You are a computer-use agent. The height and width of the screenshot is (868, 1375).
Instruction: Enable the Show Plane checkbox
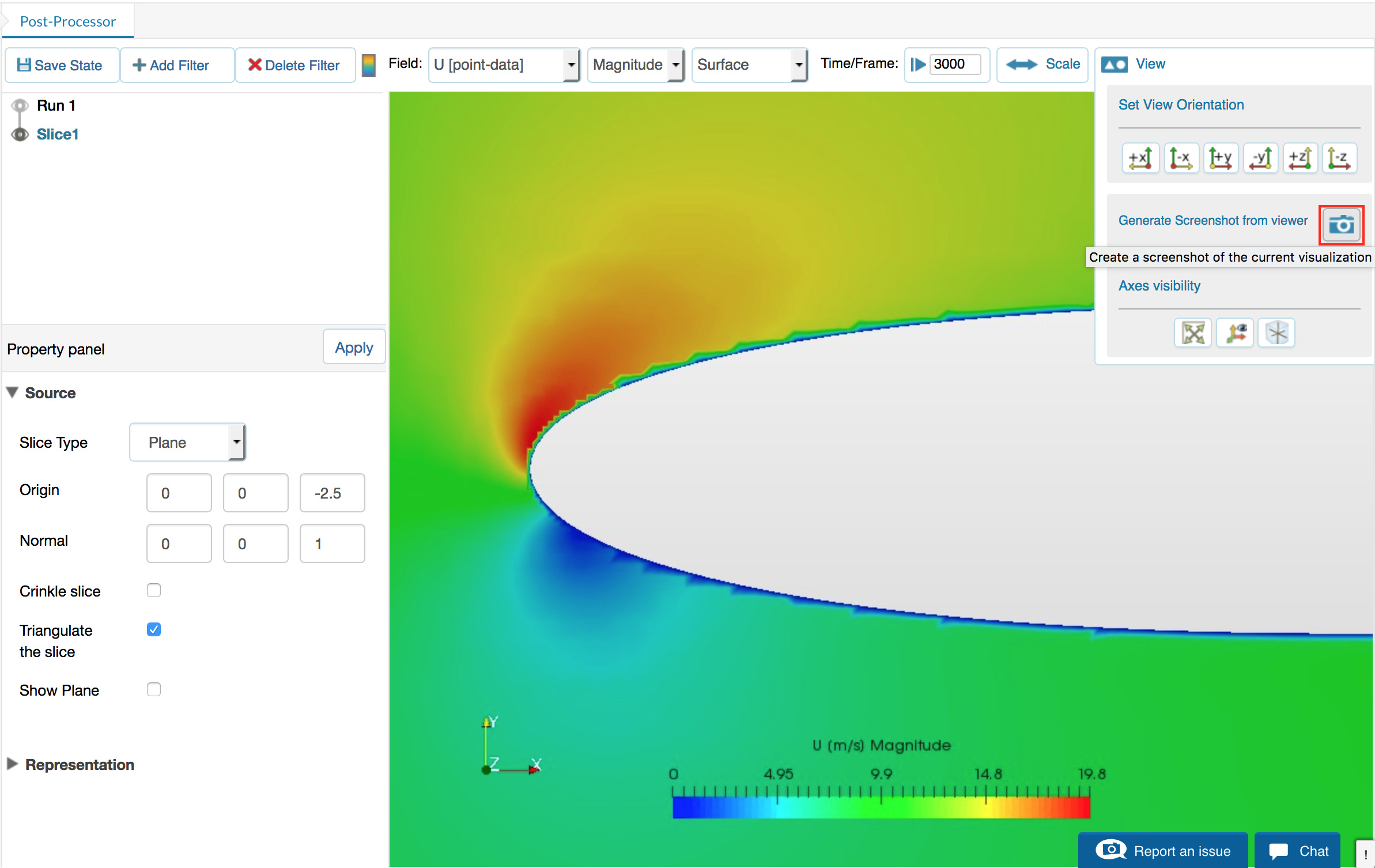[154, 689]
